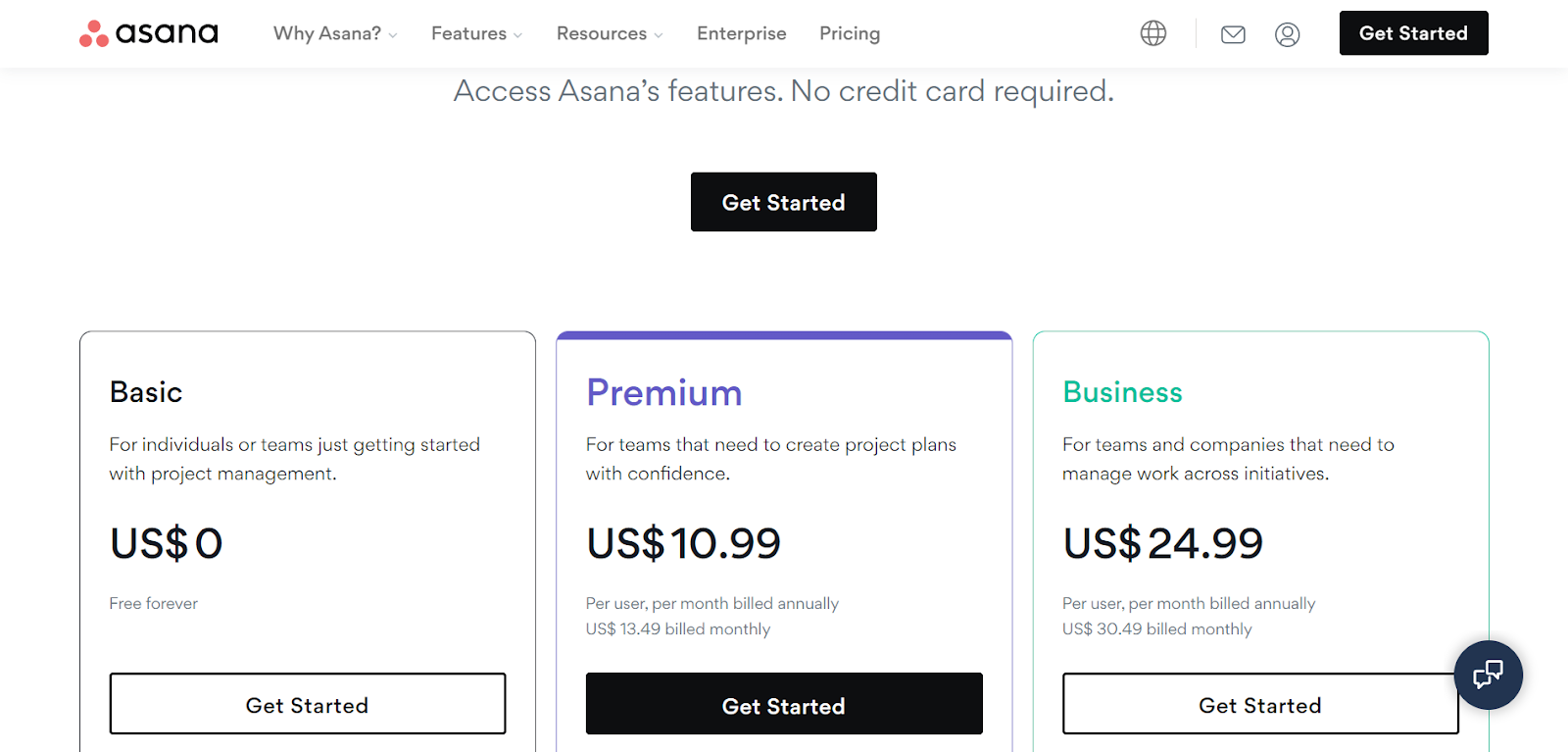The image size is (1568, 752).
Task: Click the Asana logo in the header
Action: [149, 33]
